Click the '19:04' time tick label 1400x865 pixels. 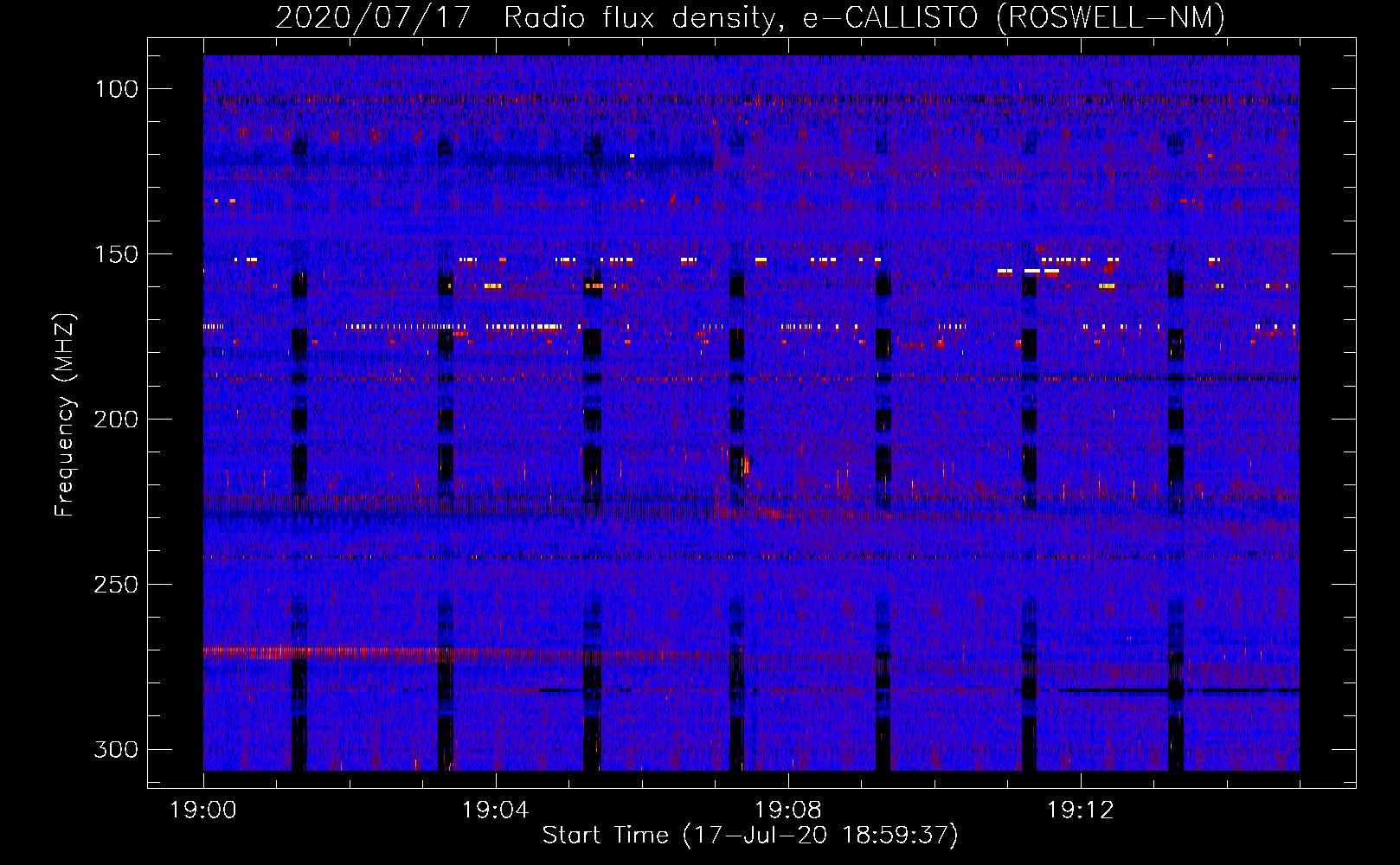pyautogui.click(x=496, y=811)
